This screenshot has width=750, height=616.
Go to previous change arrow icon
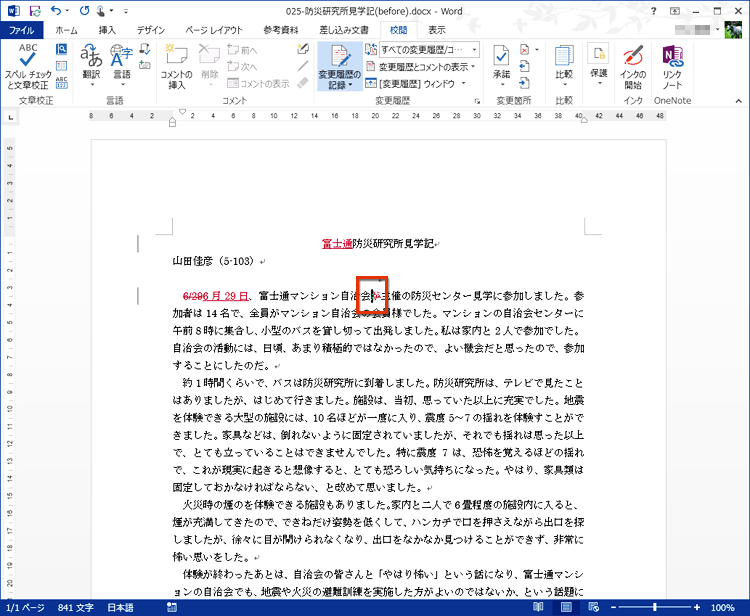click(524, 66)
